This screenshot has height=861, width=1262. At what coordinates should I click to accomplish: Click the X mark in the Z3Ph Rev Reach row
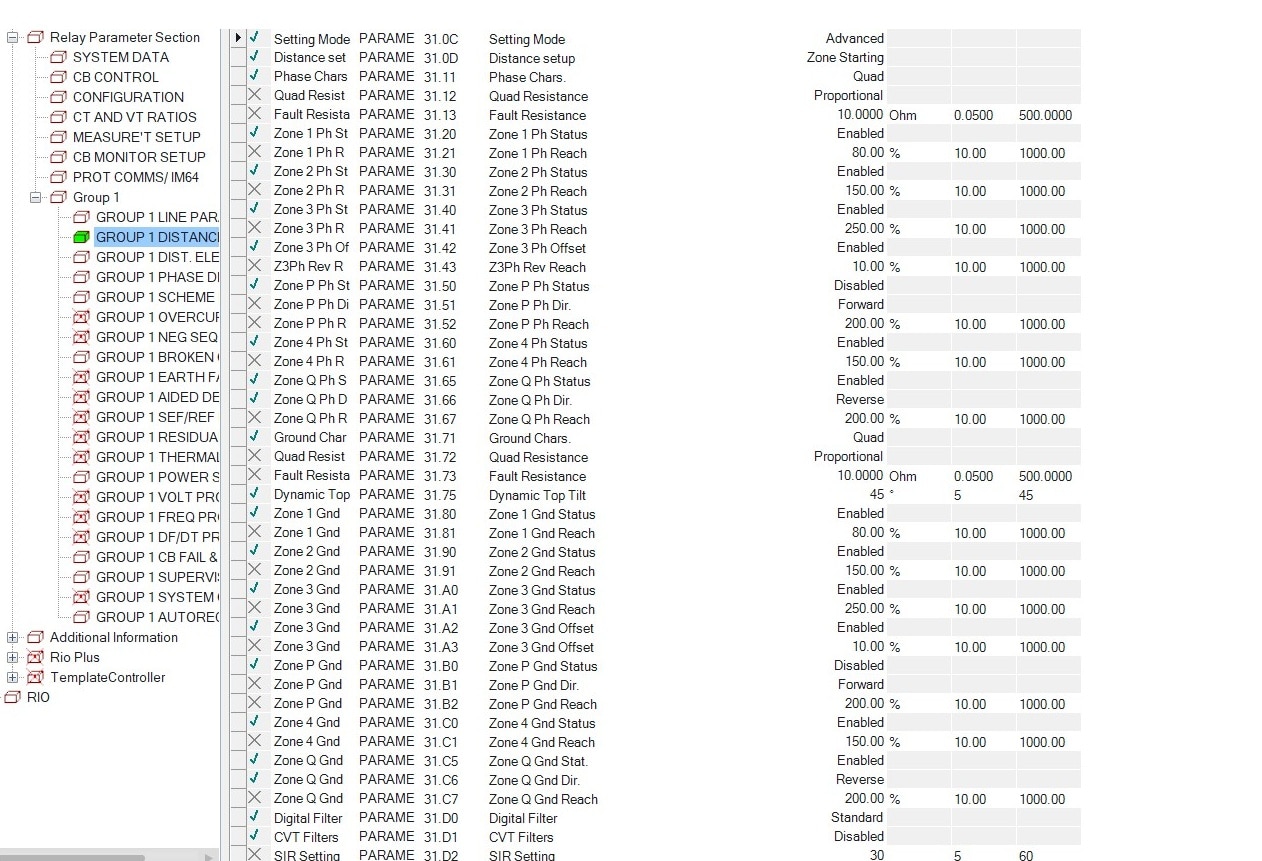pyautogui.click(x=254, y=266)
